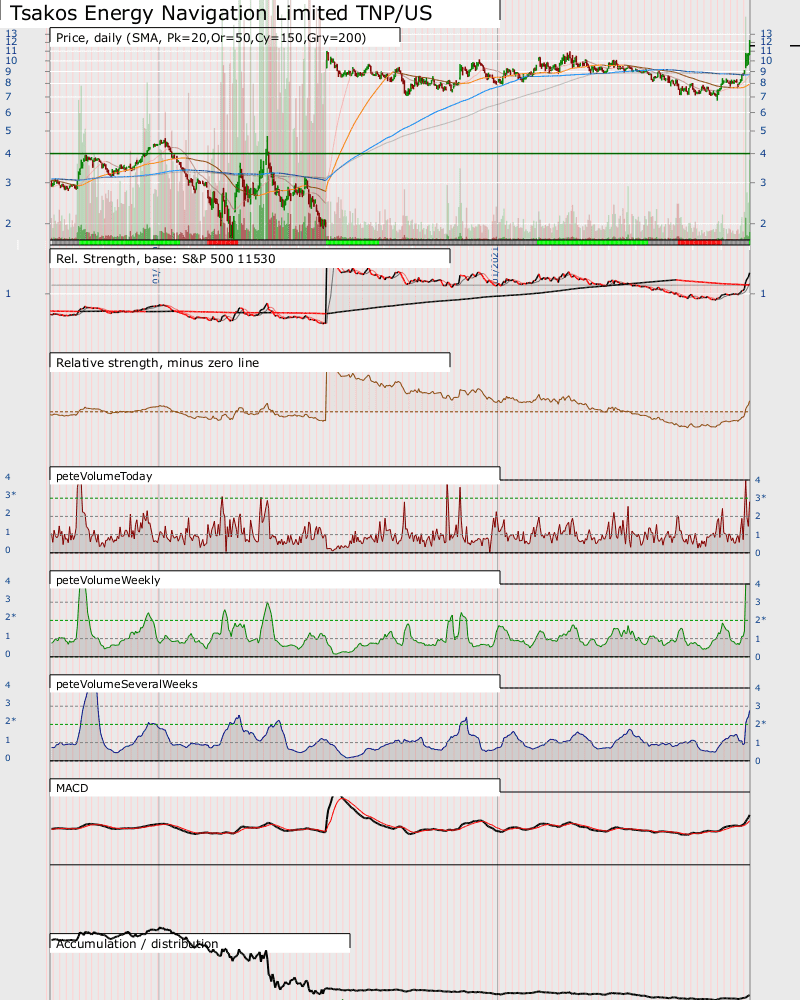Click 2* threshold on right peteVolumeSeveralWeeks axis
This screenshot has height=1000, width=800.
click(760, 723)
